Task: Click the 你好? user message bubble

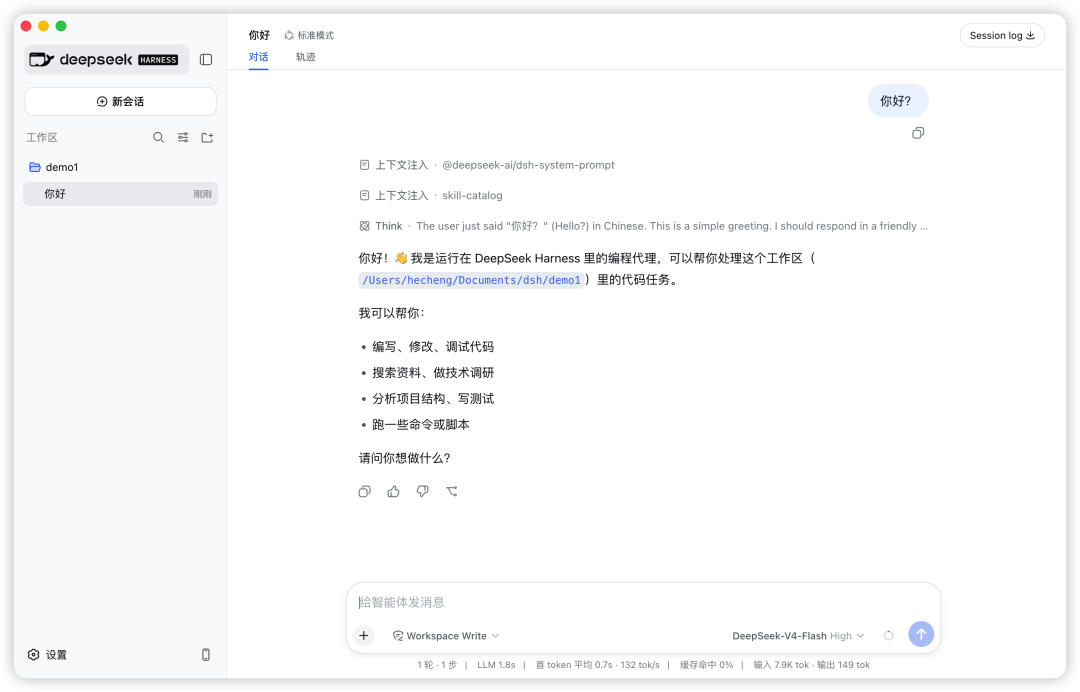Action: (x=898, y=101)
